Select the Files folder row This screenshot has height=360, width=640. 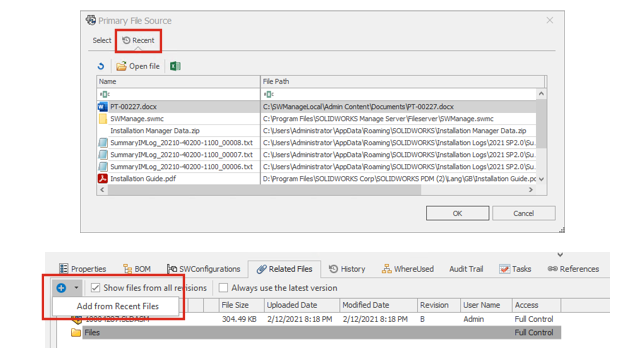tap(321, 333)
